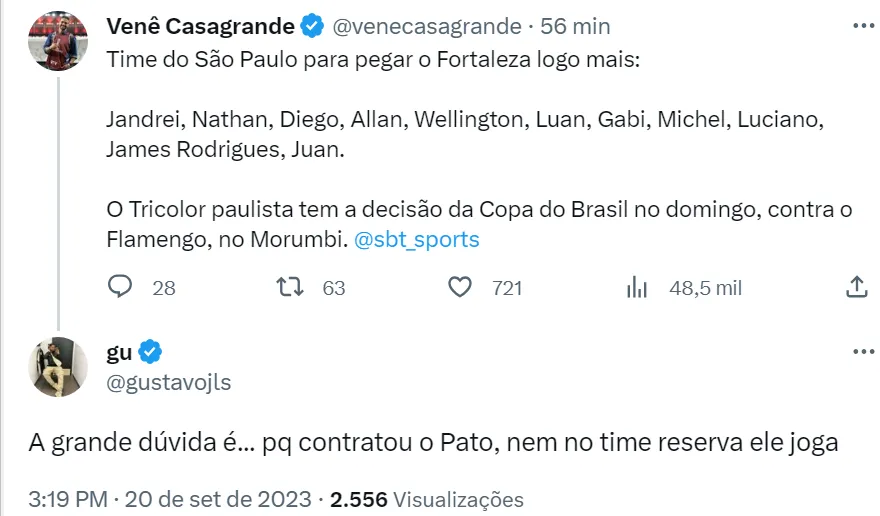Open Venê Casagrande's profile picture
This screenshot has height=516, width=880.
[59, 41]
